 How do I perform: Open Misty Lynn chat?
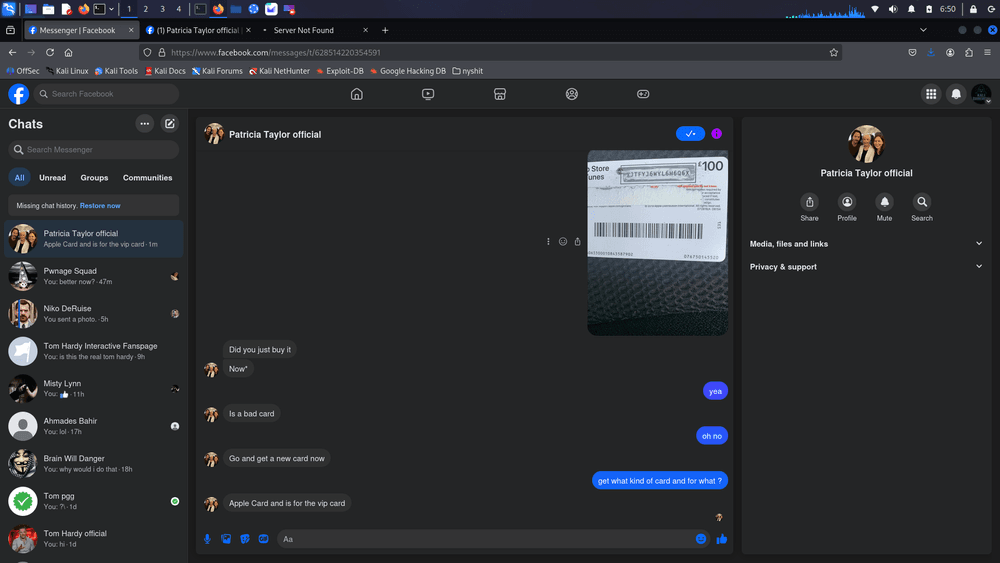point(94,389)
